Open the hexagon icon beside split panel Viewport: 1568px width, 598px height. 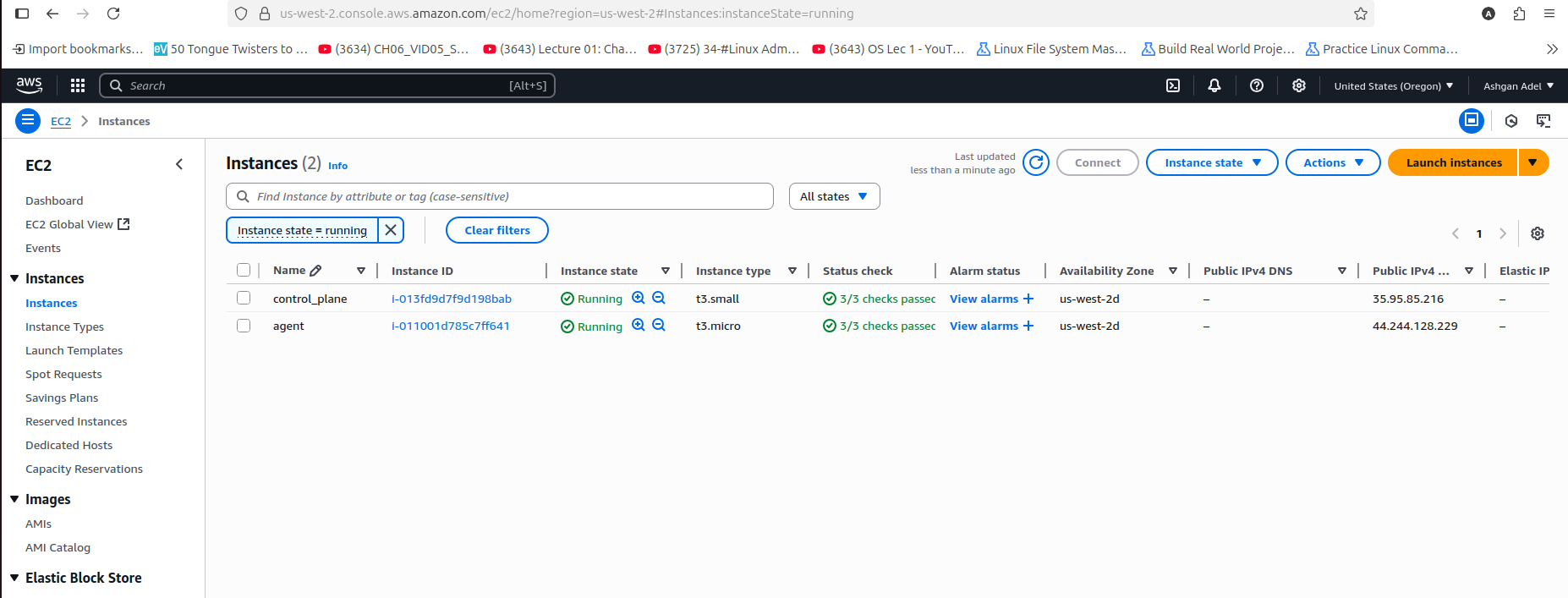pos(1511,121)
